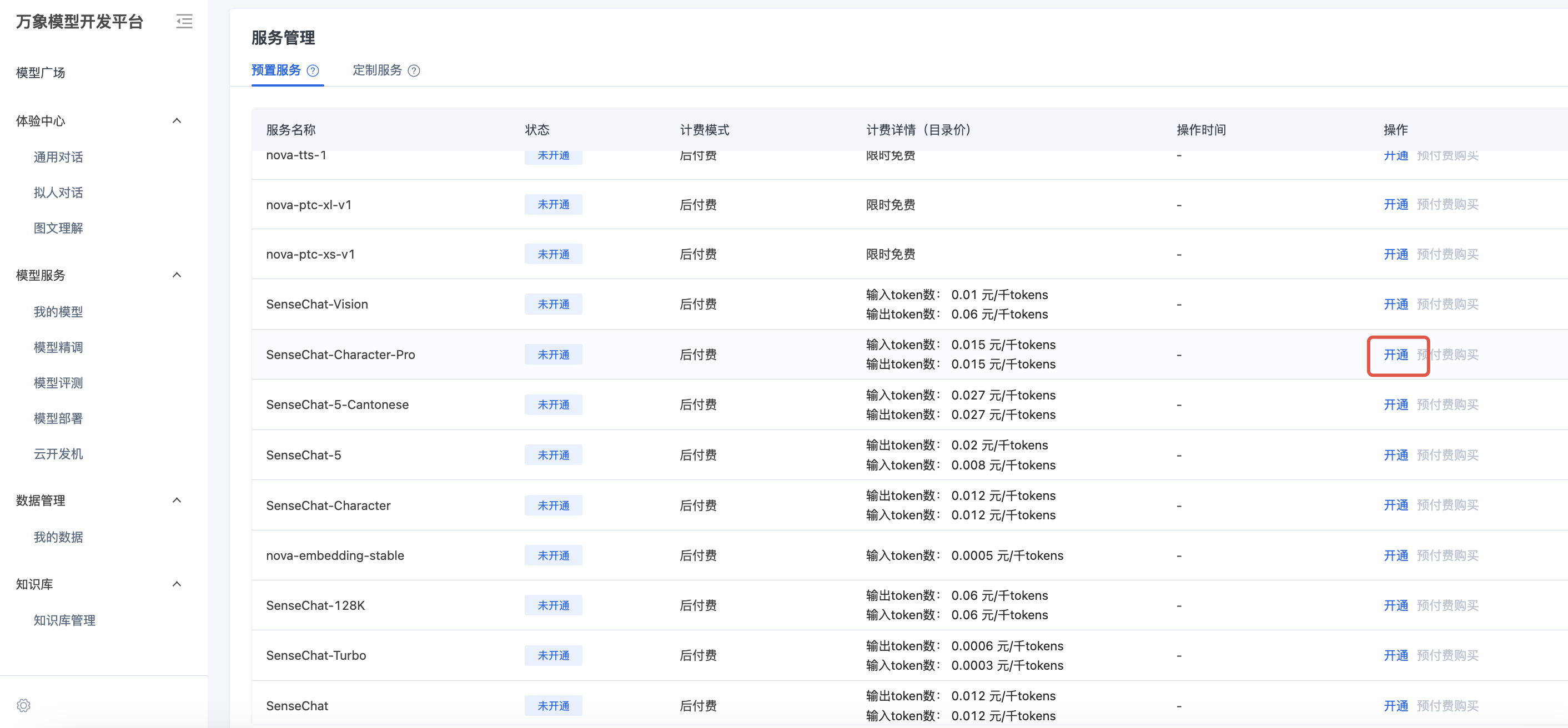Click 开通 for SenseChat-Vision
Image resolution: width=1568 pixels, height=728 pixels.
(x=1396, y=304)
